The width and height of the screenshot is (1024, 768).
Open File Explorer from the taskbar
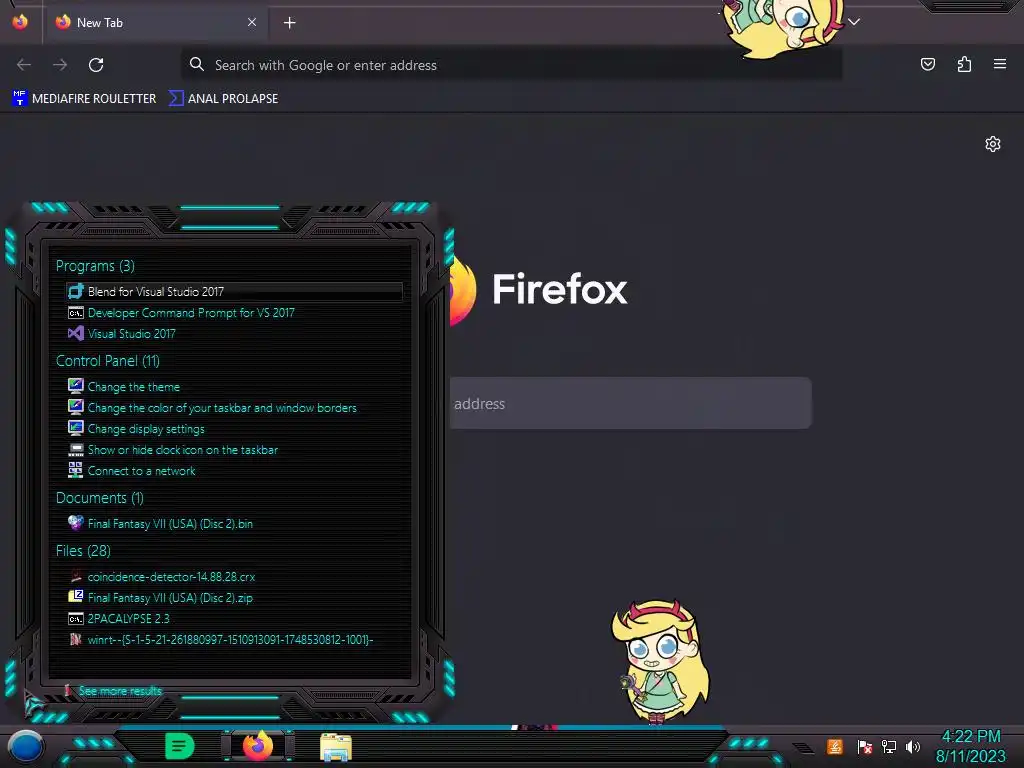(336, 747)
